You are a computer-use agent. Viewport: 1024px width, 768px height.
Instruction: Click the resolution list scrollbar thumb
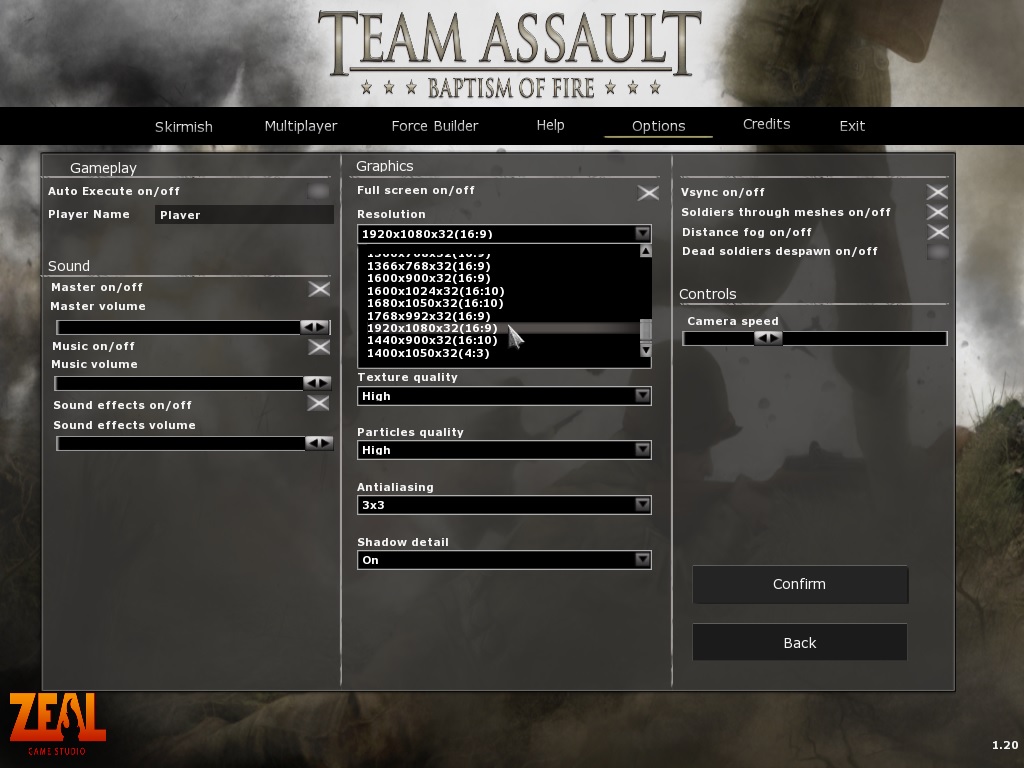click(x=645, y=330)
